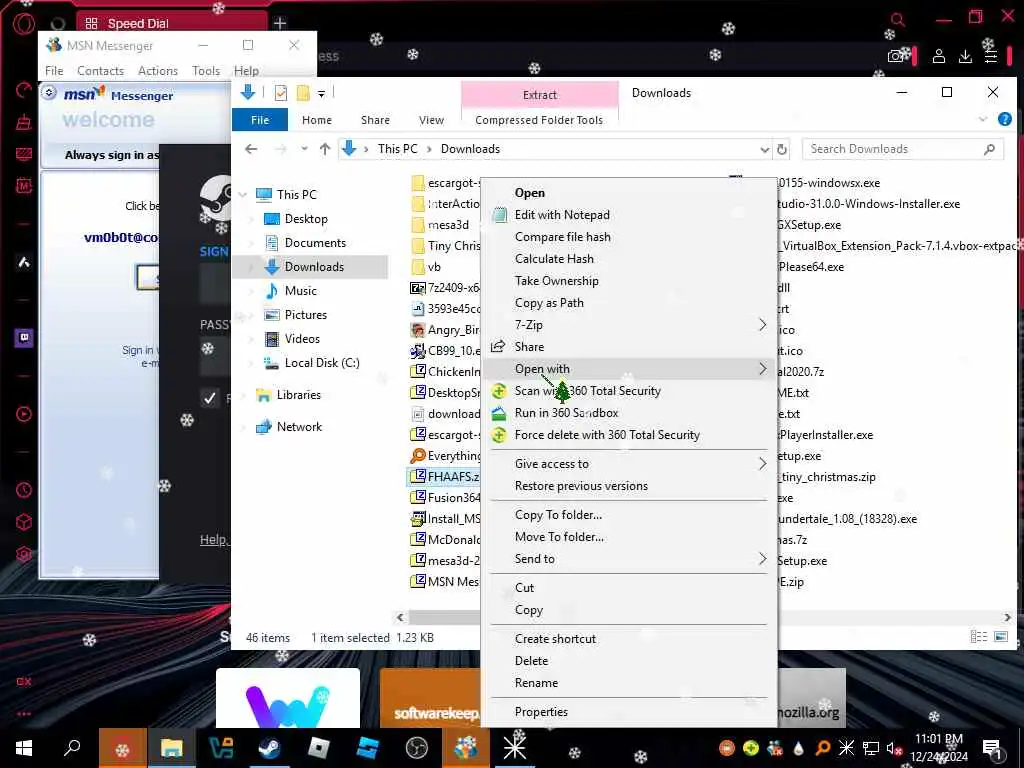Force delete with 360 Total Security icon
Viewport: 1024px width, 768px height.
(499, 435)
